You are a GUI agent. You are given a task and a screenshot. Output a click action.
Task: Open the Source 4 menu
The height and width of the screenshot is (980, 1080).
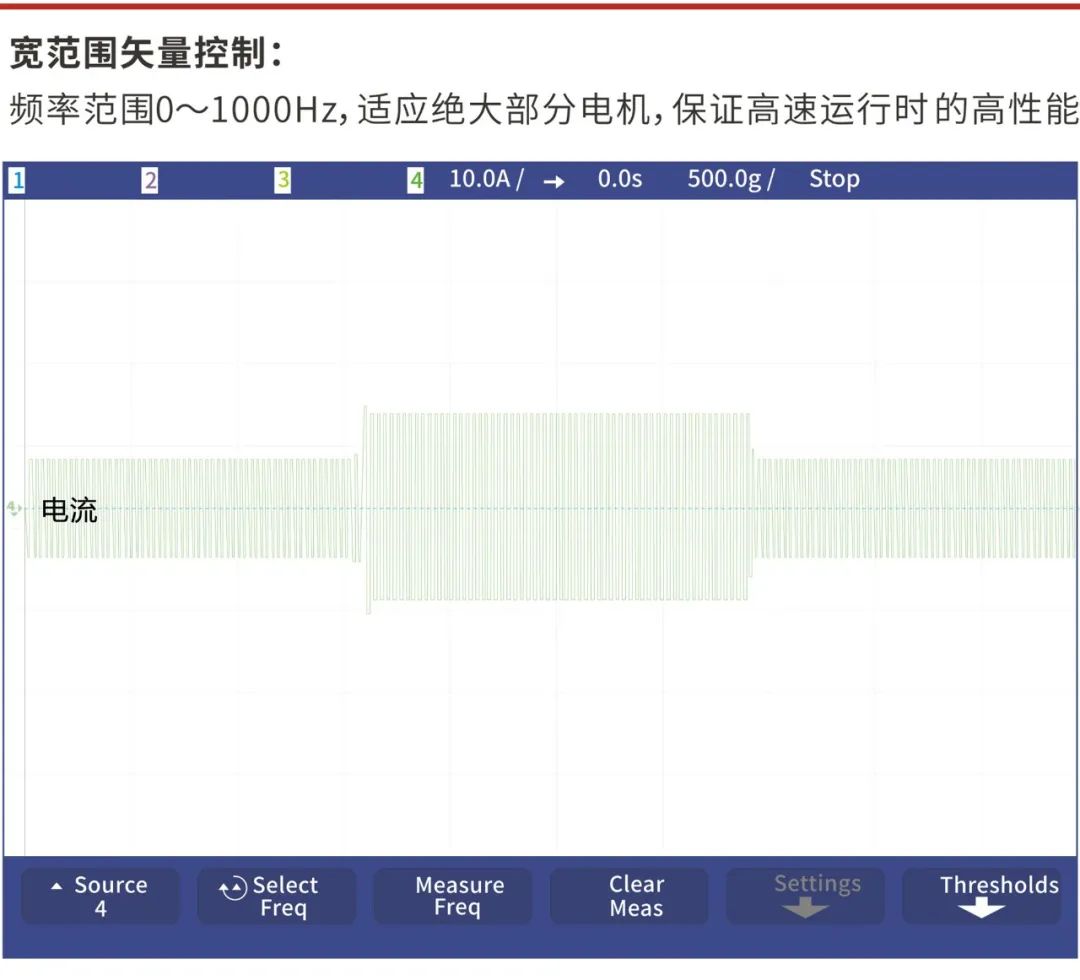click(101, 896)
